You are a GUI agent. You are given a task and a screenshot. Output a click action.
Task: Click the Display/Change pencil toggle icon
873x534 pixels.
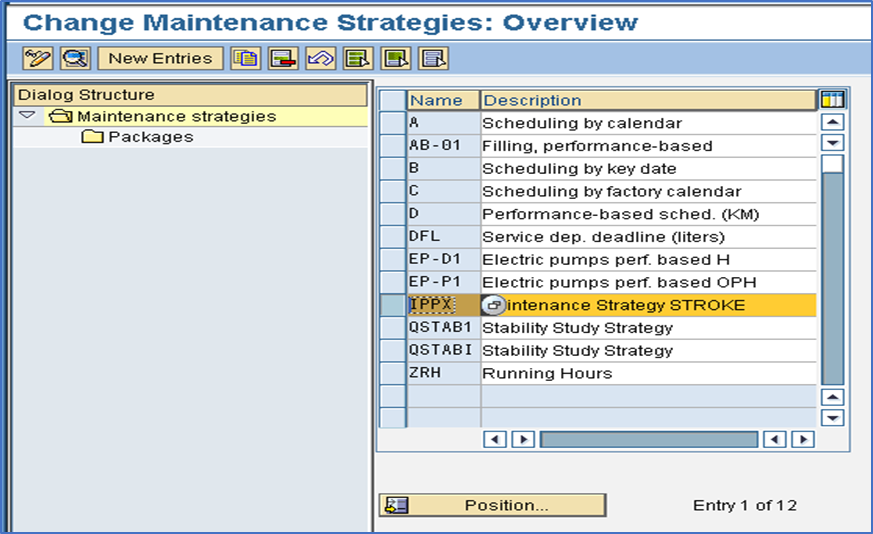pyautogui.click(x=38, y=58)
